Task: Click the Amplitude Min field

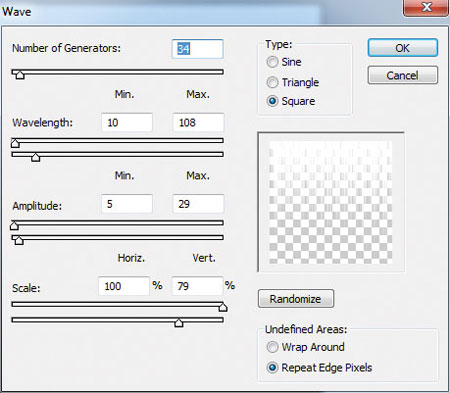Action: click(127, 204)
